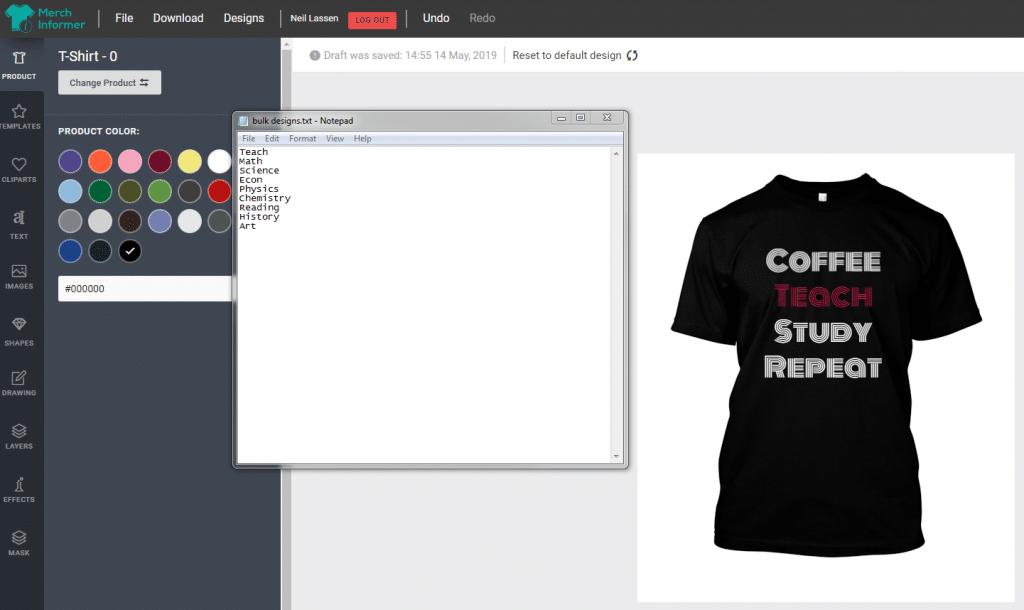This screenshot has width=1024, height=610.
Task: Open Notepad's Help menu
Action: (362, 138)
